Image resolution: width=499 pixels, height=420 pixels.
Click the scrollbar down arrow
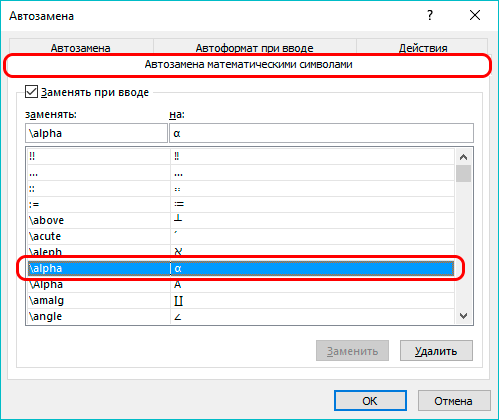[x=463, y=316]
